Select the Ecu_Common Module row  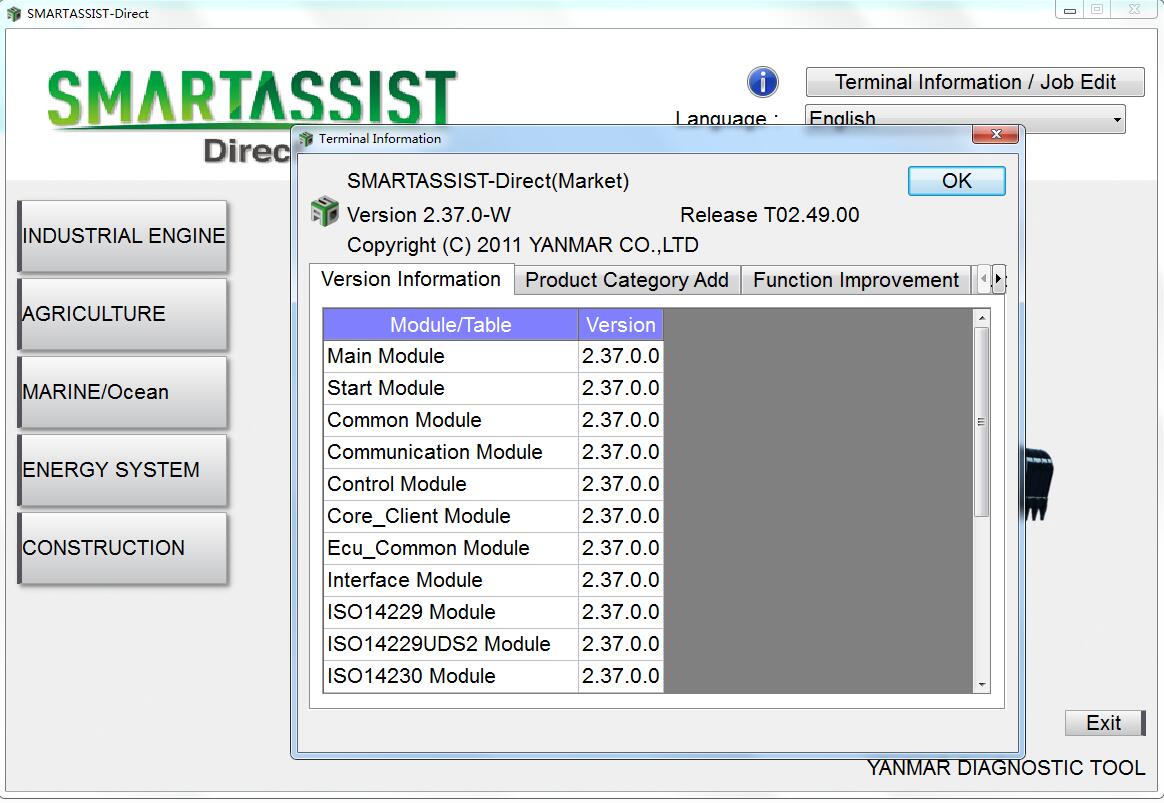(493, 548)
